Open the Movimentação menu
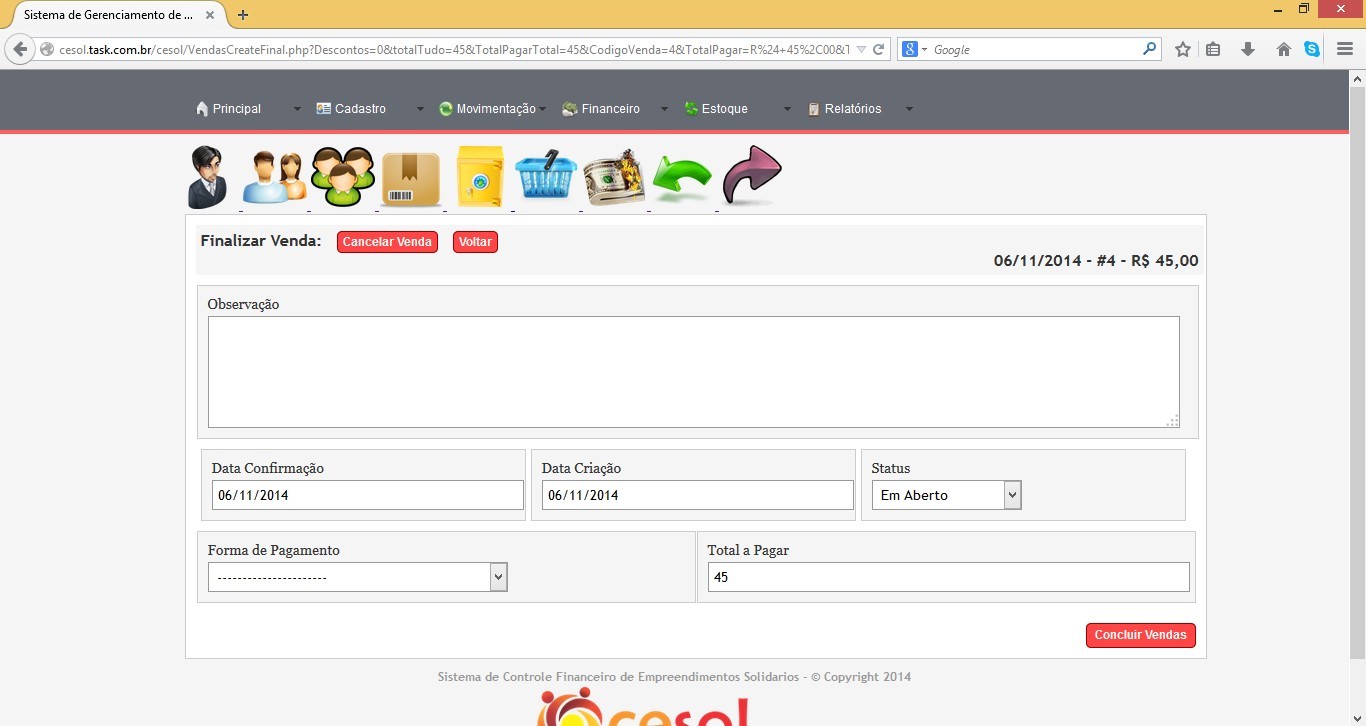This screenshot has height=726, width=1366. coord(488,109)
